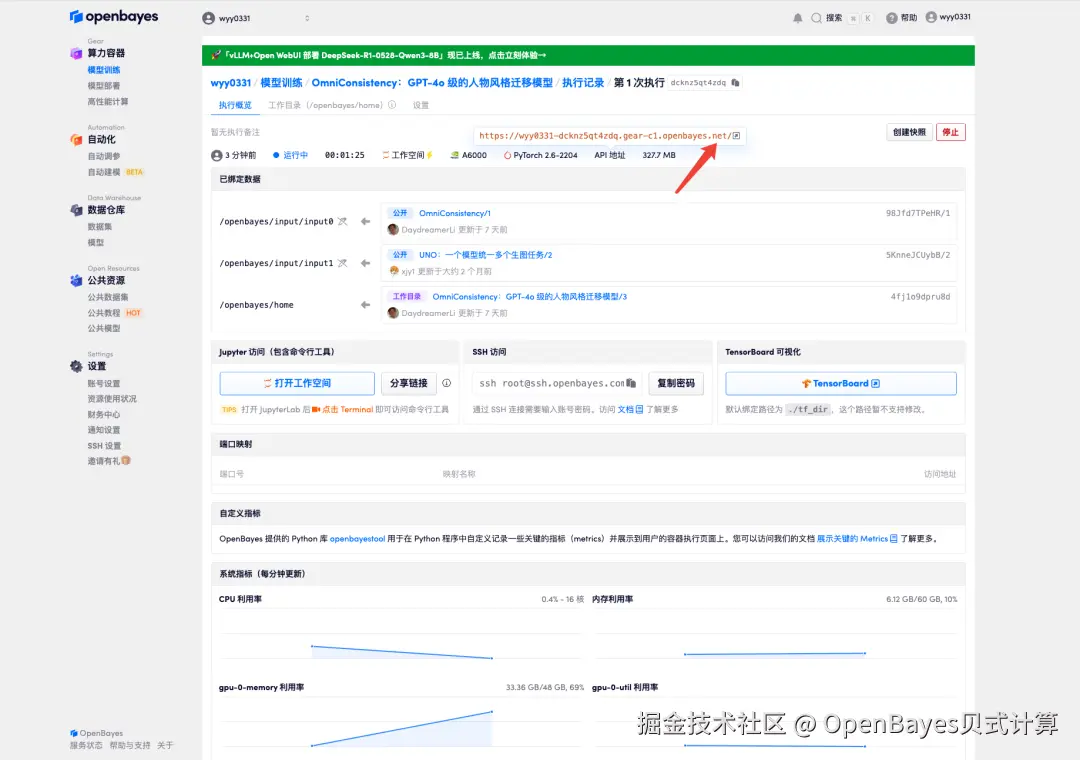Viewport: 1080px width, 760px height.
Task: Open 自动调参 in the sidebar
Action: (x=104, y=156)
